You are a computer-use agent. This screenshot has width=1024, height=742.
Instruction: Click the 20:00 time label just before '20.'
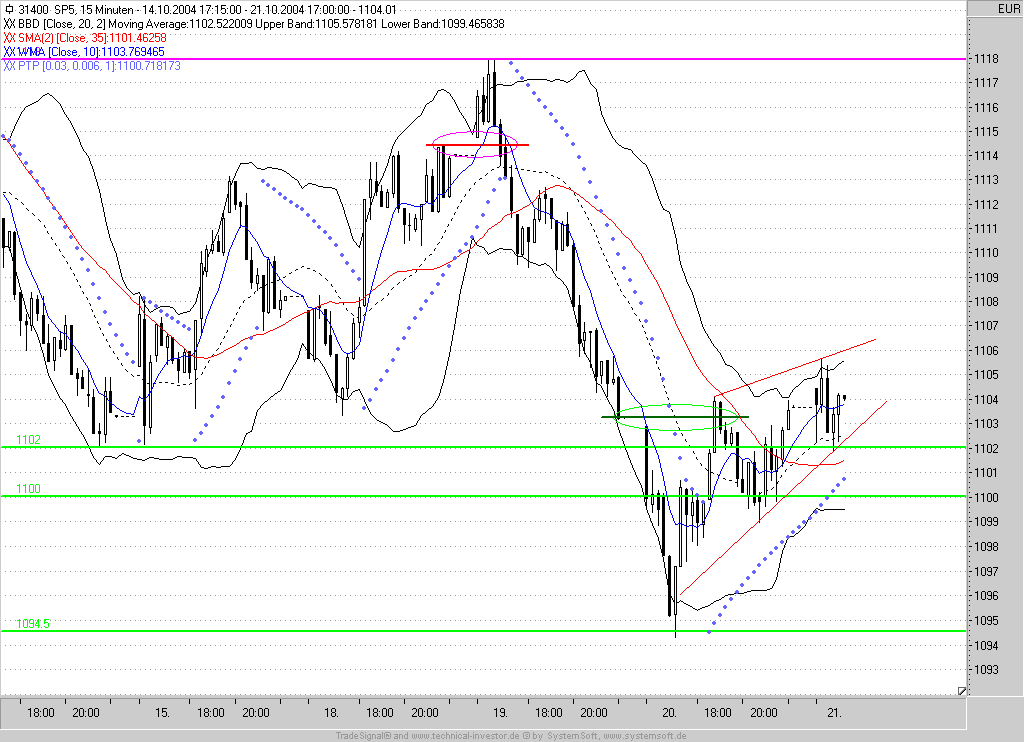coord(594,713)
